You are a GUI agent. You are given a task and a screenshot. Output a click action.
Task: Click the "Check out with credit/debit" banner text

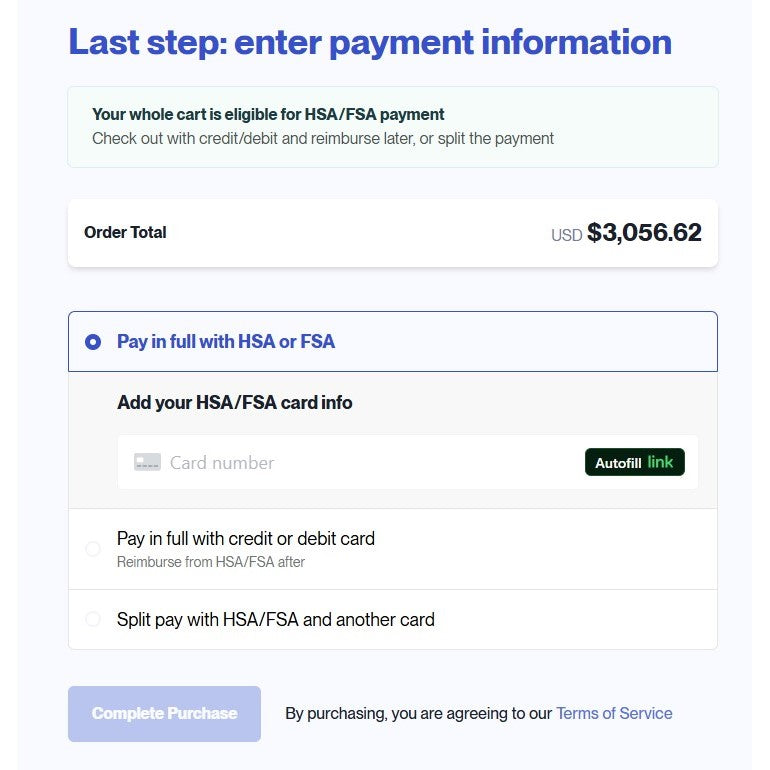323,139
